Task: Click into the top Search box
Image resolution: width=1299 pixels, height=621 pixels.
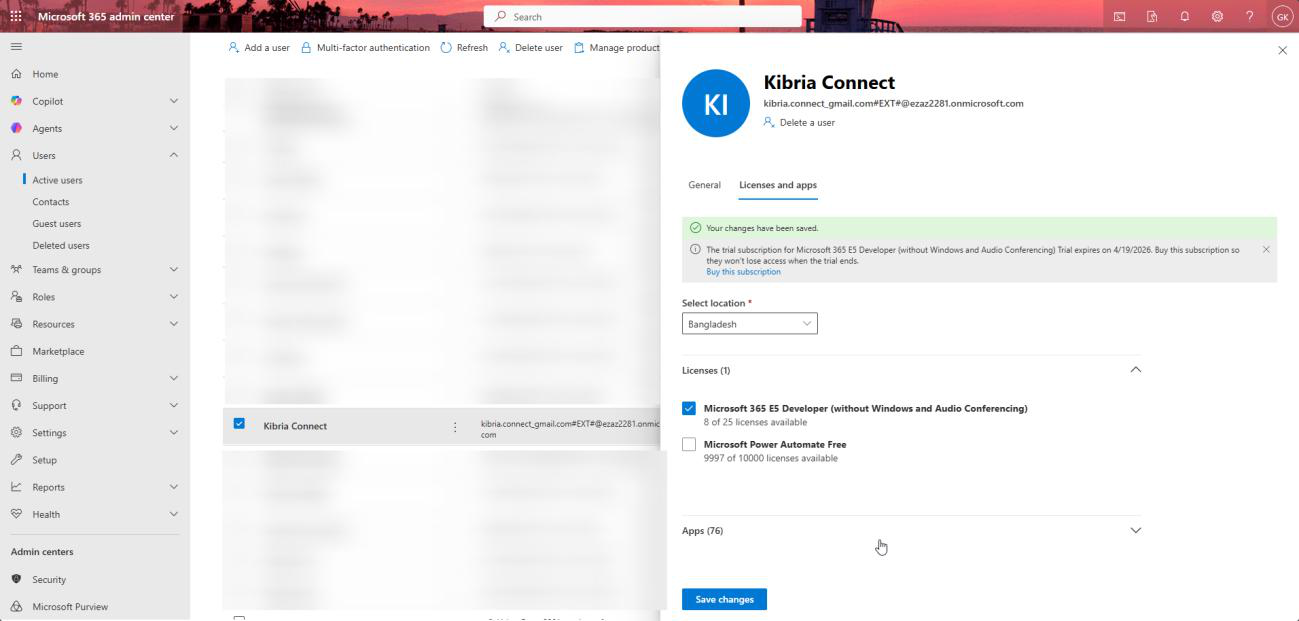Action: (x=642, y=16)
